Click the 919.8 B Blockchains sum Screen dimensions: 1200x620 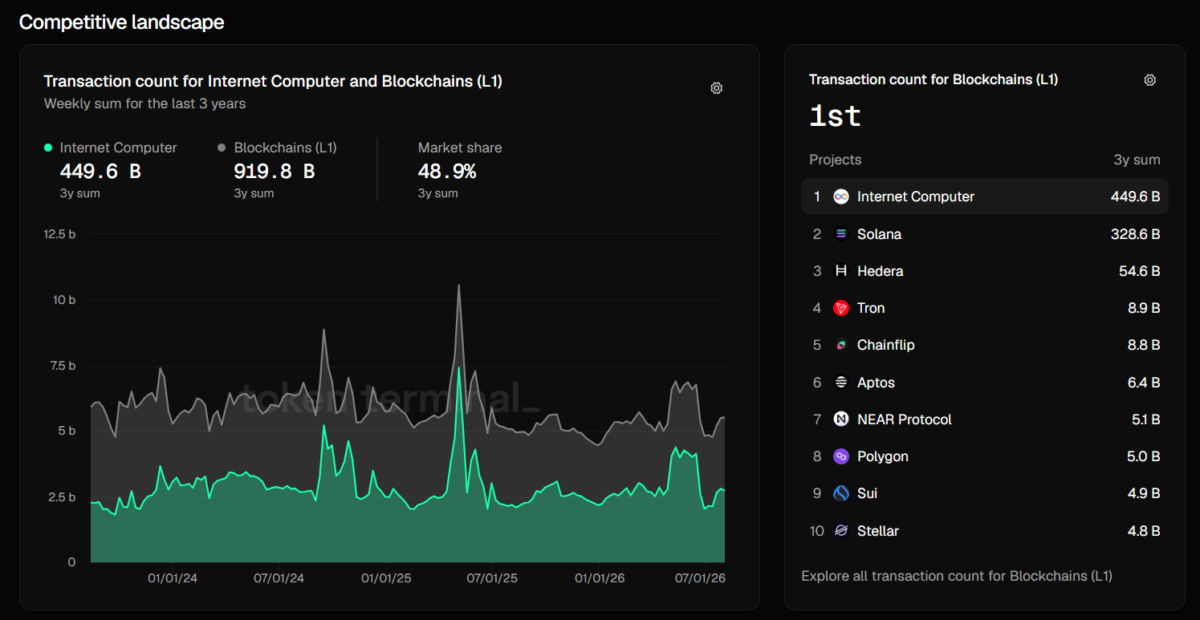274,171
